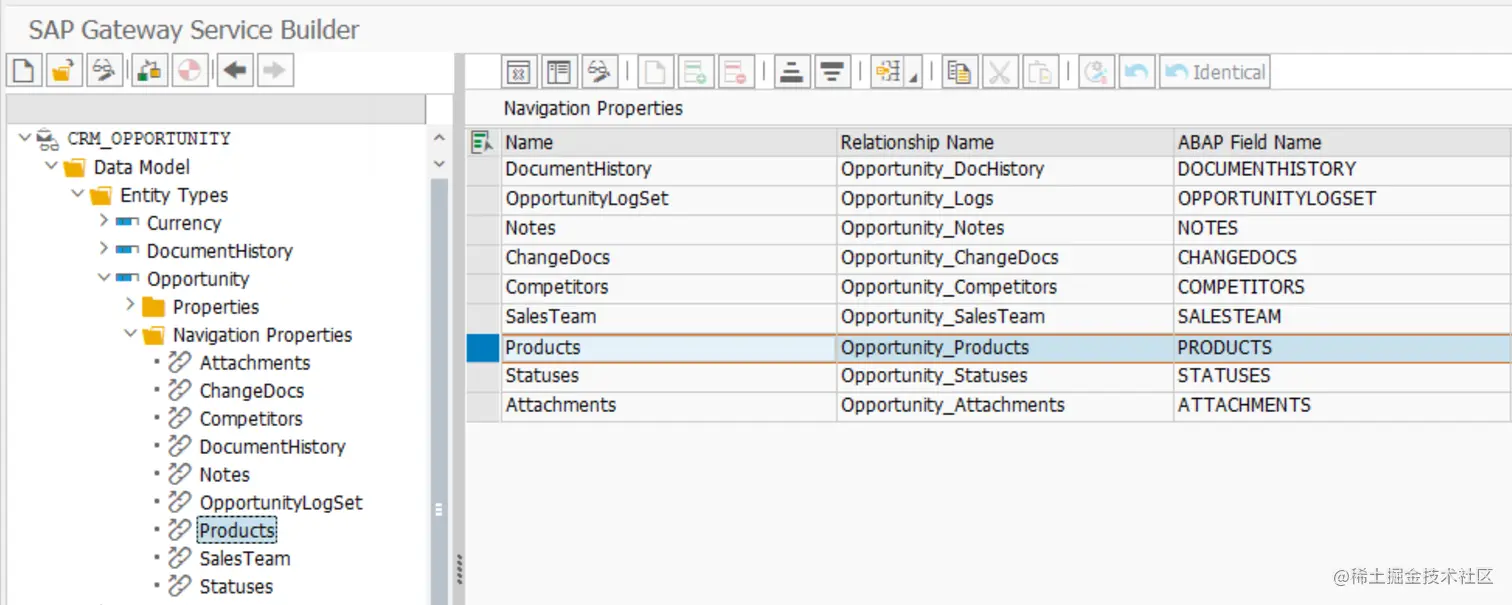Collapse the Opportunity entity type
Image resolution: width=1512 pixels, height=605 pixels.
click(104, 277)
